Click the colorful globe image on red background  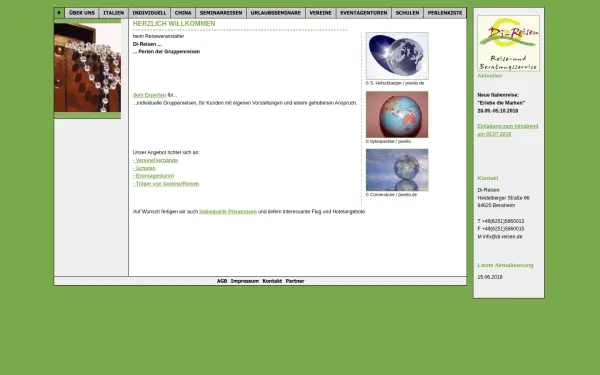pyautogui.click(x=397, y=114)
